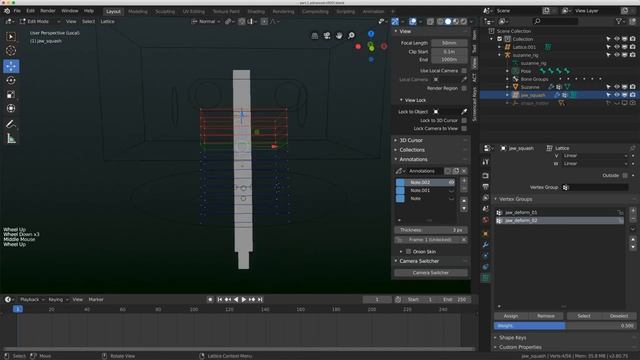Enable Use Local Camera checkbox
This screenshot has width=640, height=360.
click(464, 71)
